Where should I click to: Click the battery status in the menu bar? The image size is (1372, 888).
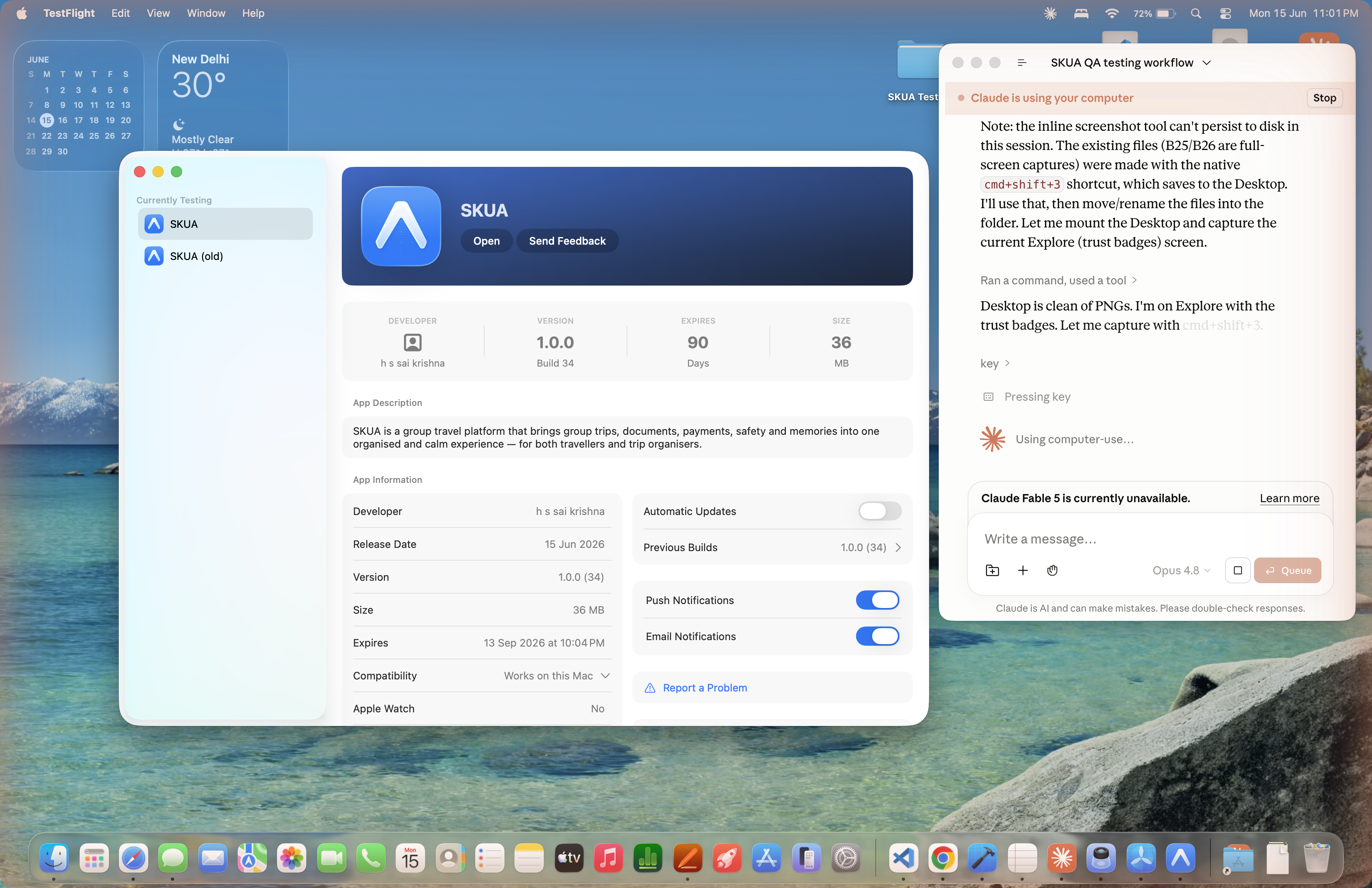point(1153,13)
